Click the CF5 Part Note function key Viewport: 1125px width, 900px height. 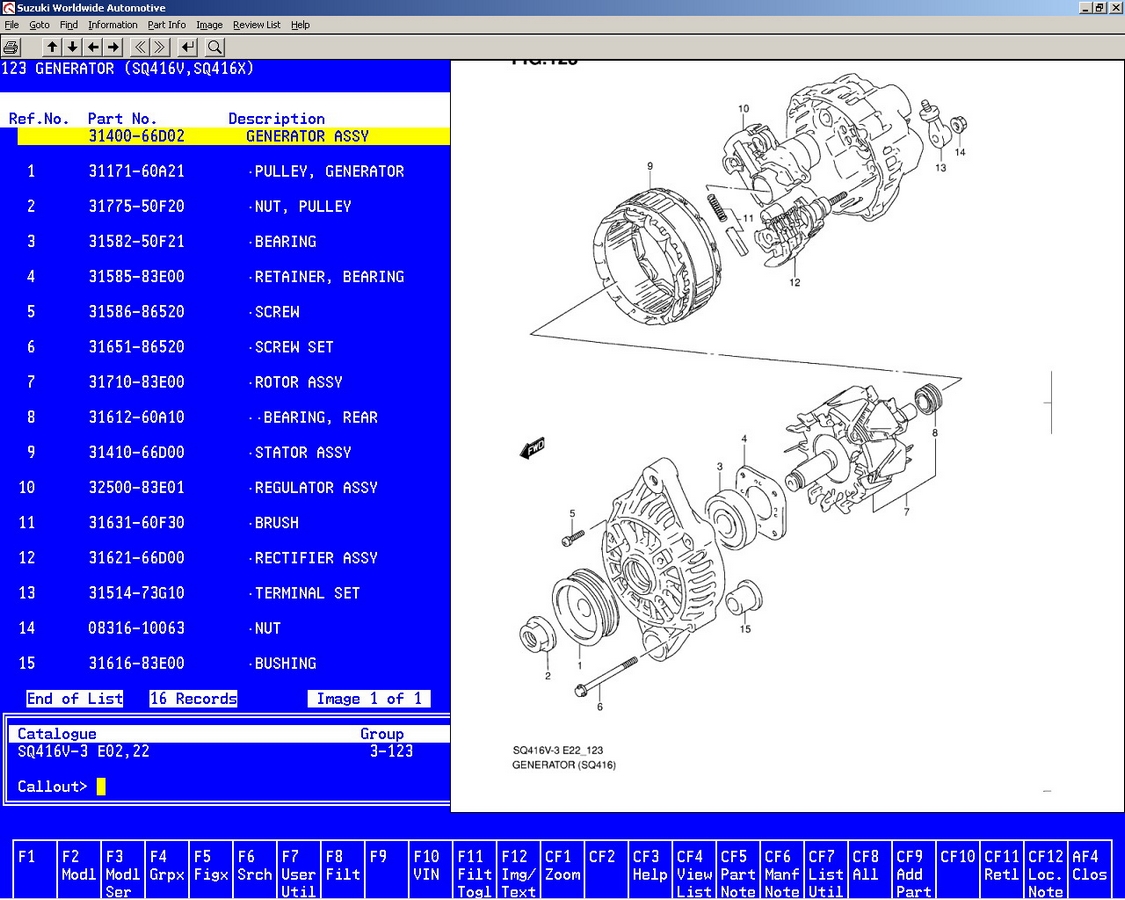pyautogui.click(x=738, y=869)
